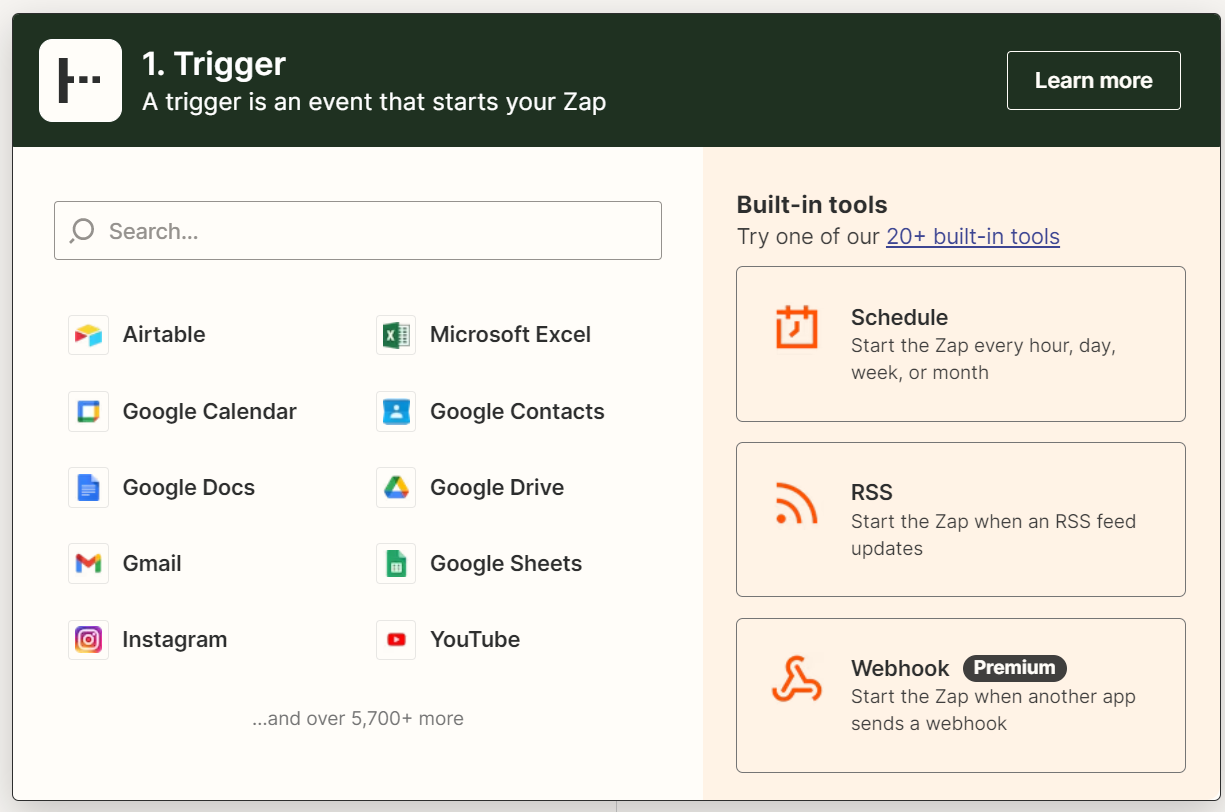The image size is (1225, 812).
Task: Click the Google Contacts icon
Action: 396,411
